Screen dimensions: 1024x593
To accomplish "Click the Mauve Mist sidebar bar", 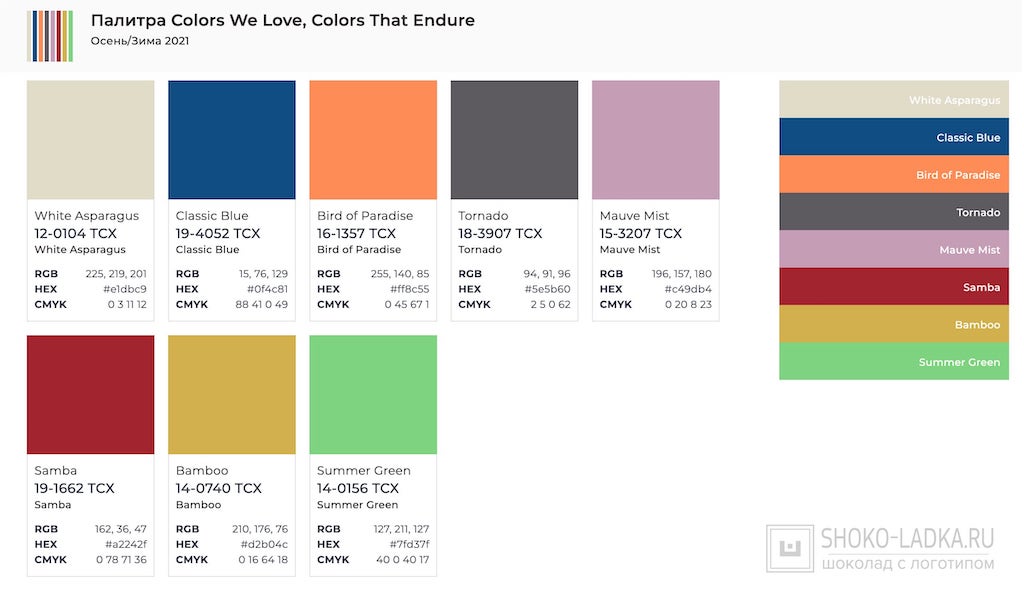I will tap(893, 249).
